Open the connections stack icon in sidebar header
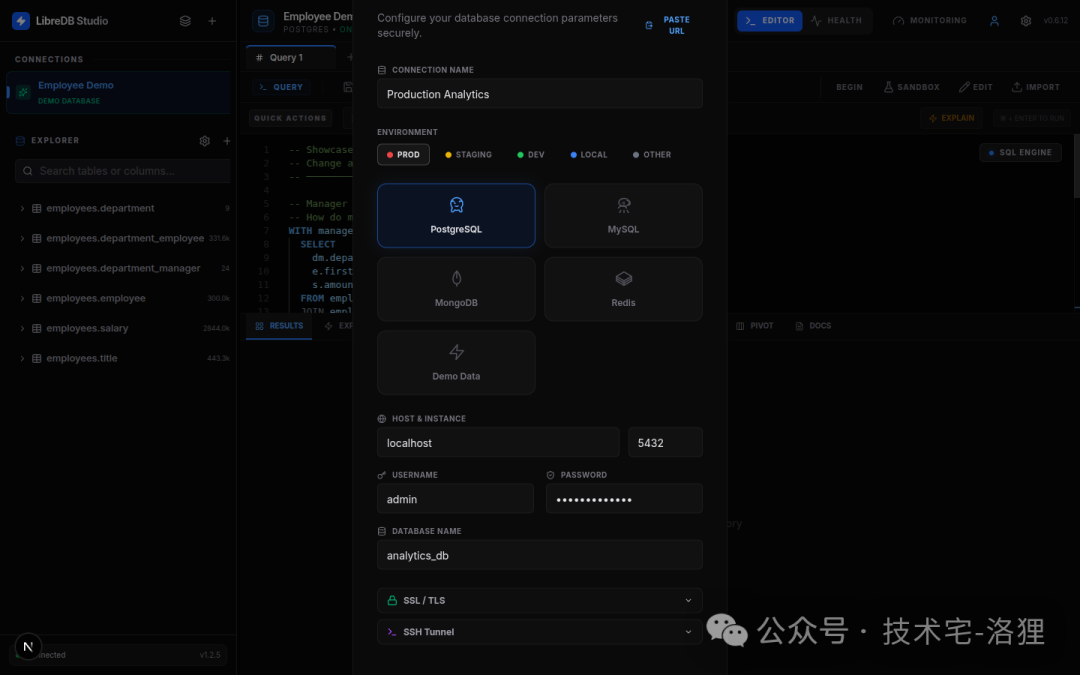The image size is (1080, 675). [185, 21]
